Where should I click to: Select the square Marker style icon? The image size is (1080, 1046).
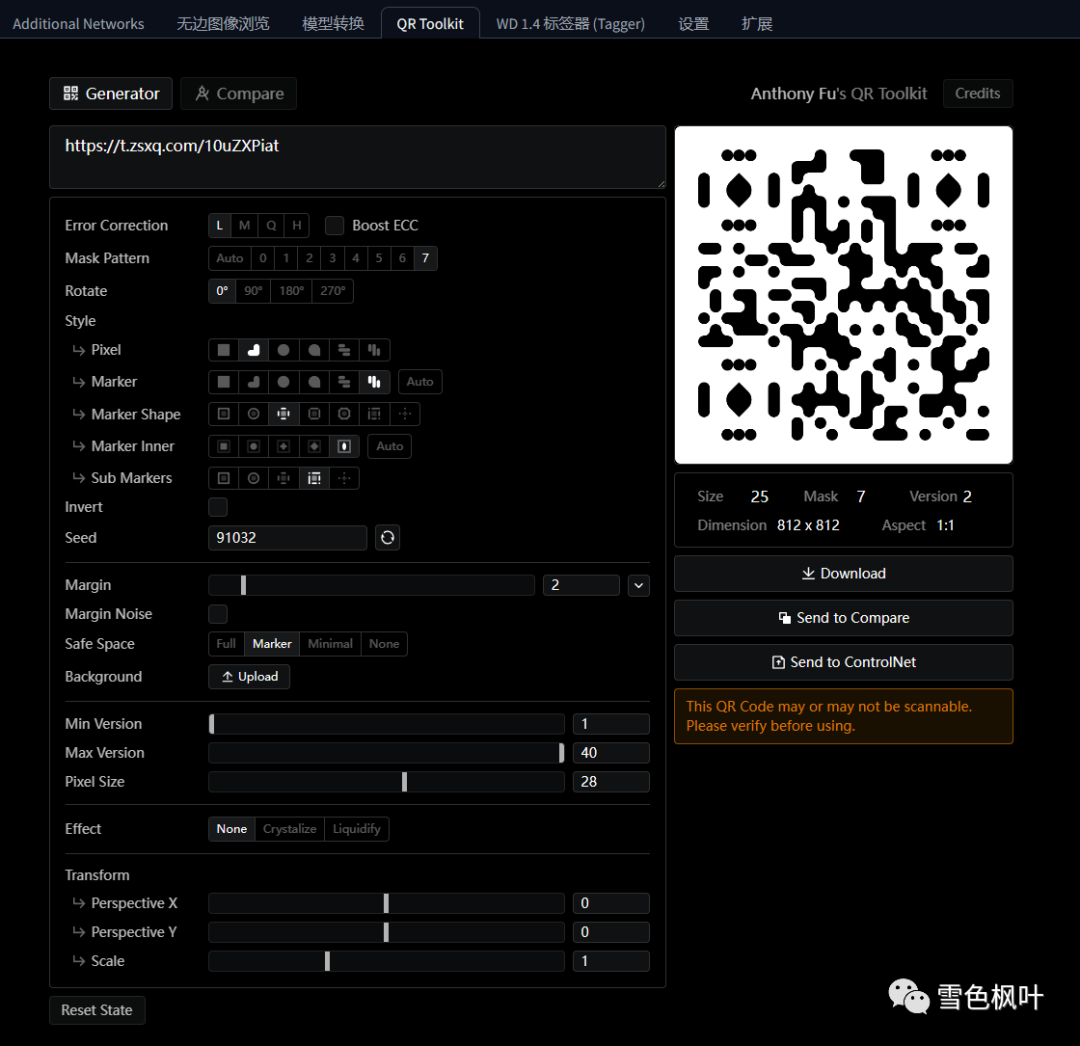point(224,381)
